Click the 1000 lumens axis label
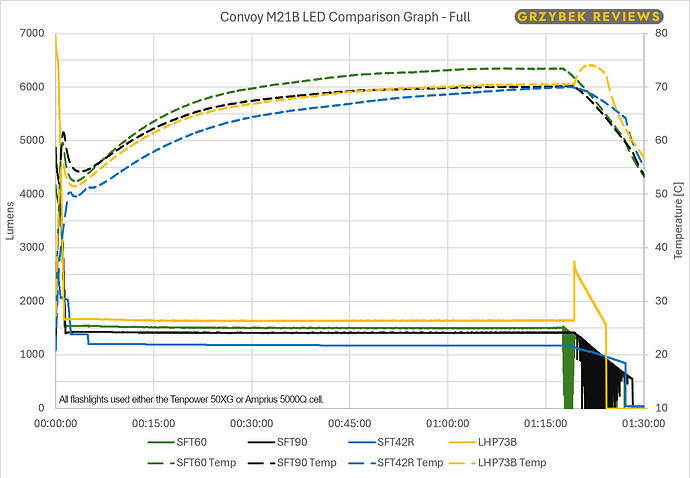 click(32, 354)
